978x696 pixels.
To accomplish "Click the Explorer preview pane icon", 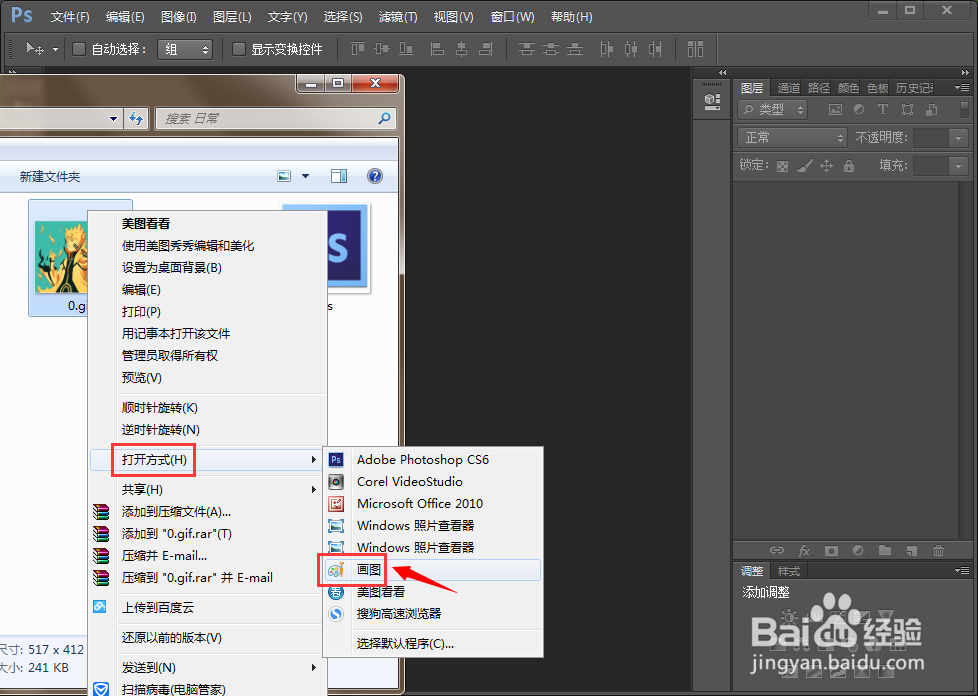I will point(339,176).
